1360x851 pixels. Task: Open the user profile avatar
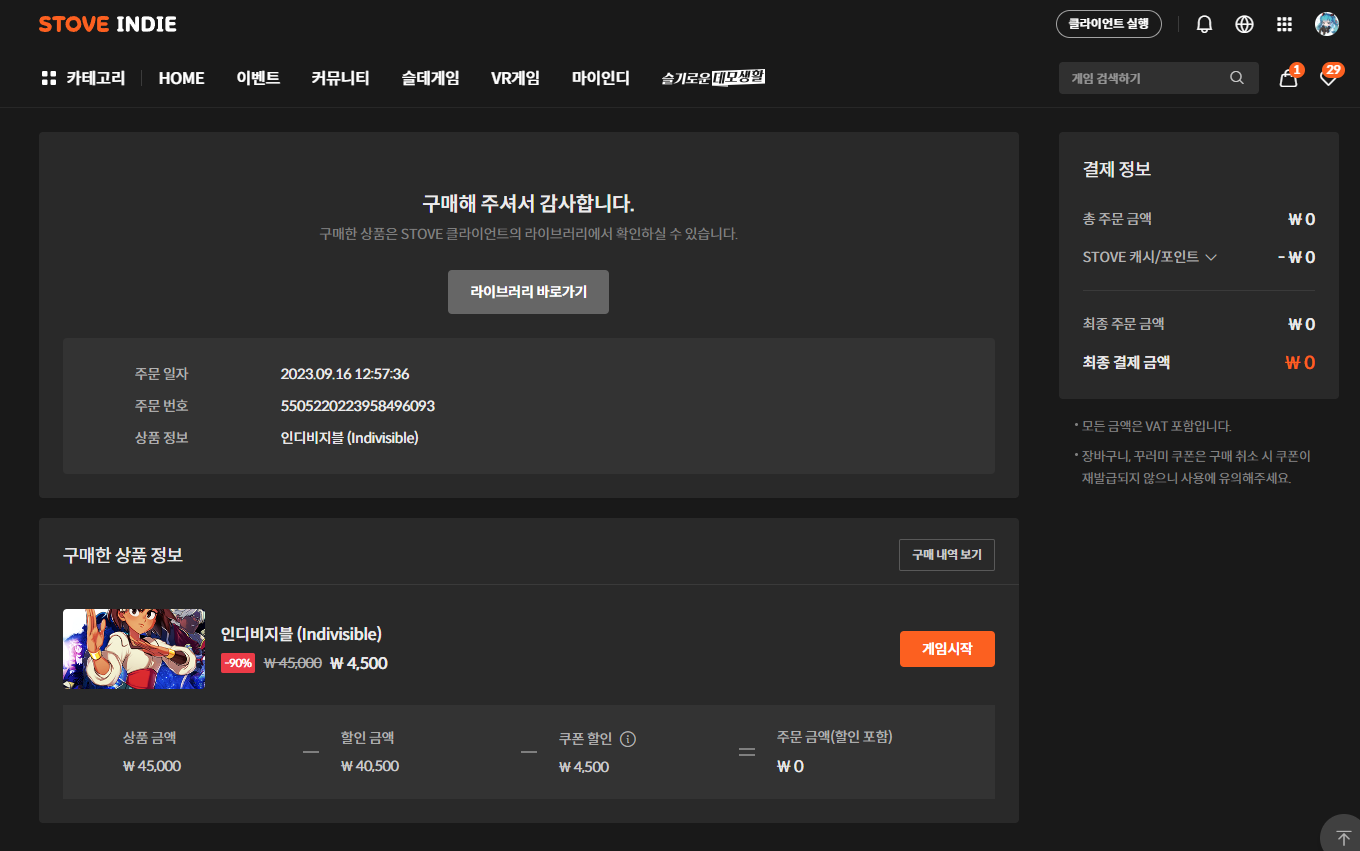[x=1326, y=24]
